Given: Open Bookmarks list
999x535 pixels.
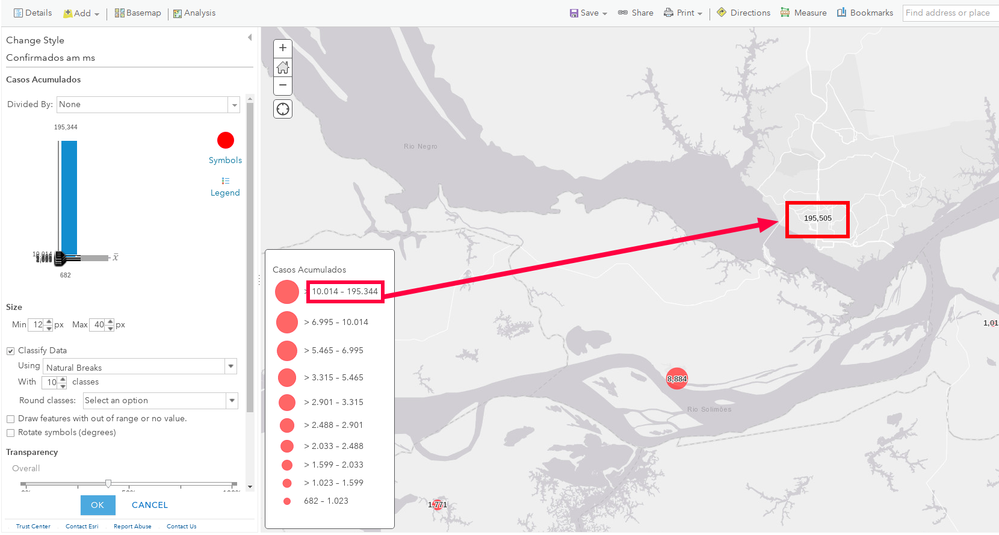Looking at the screenshot, I should (x=865, y=13).
